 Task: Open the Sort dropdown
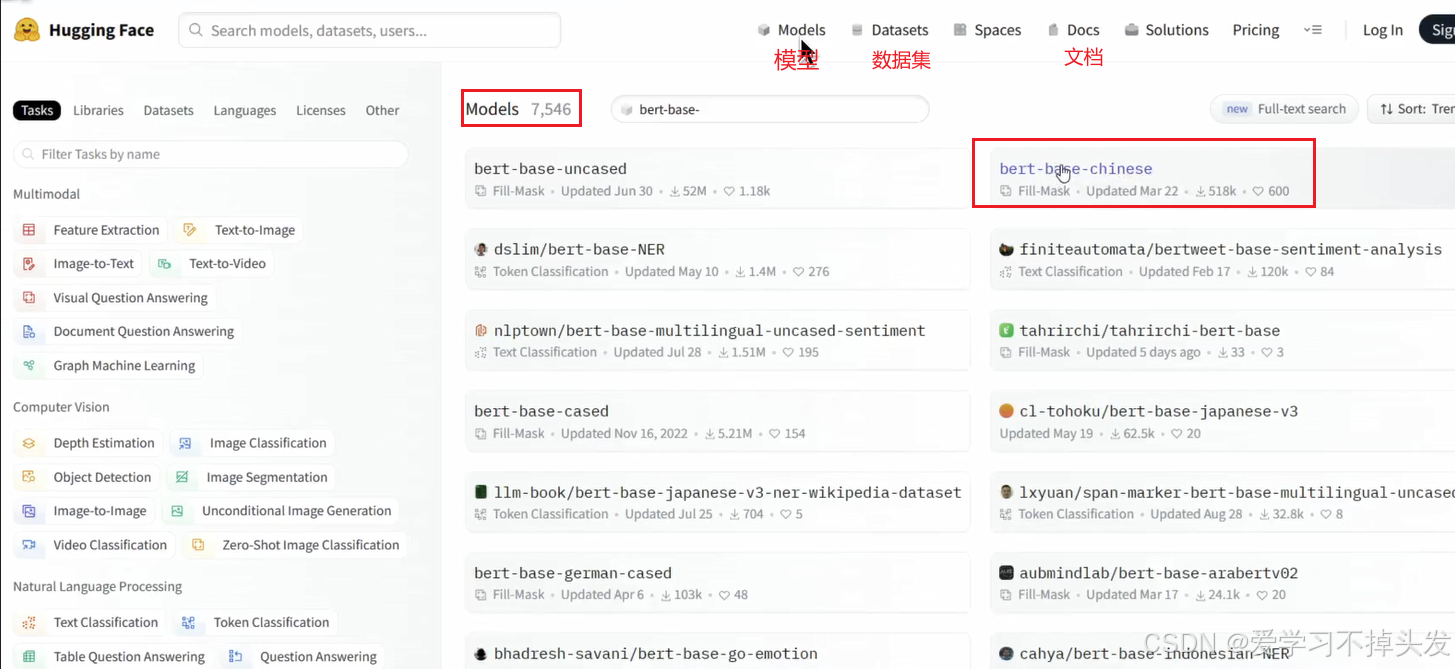1411,109
